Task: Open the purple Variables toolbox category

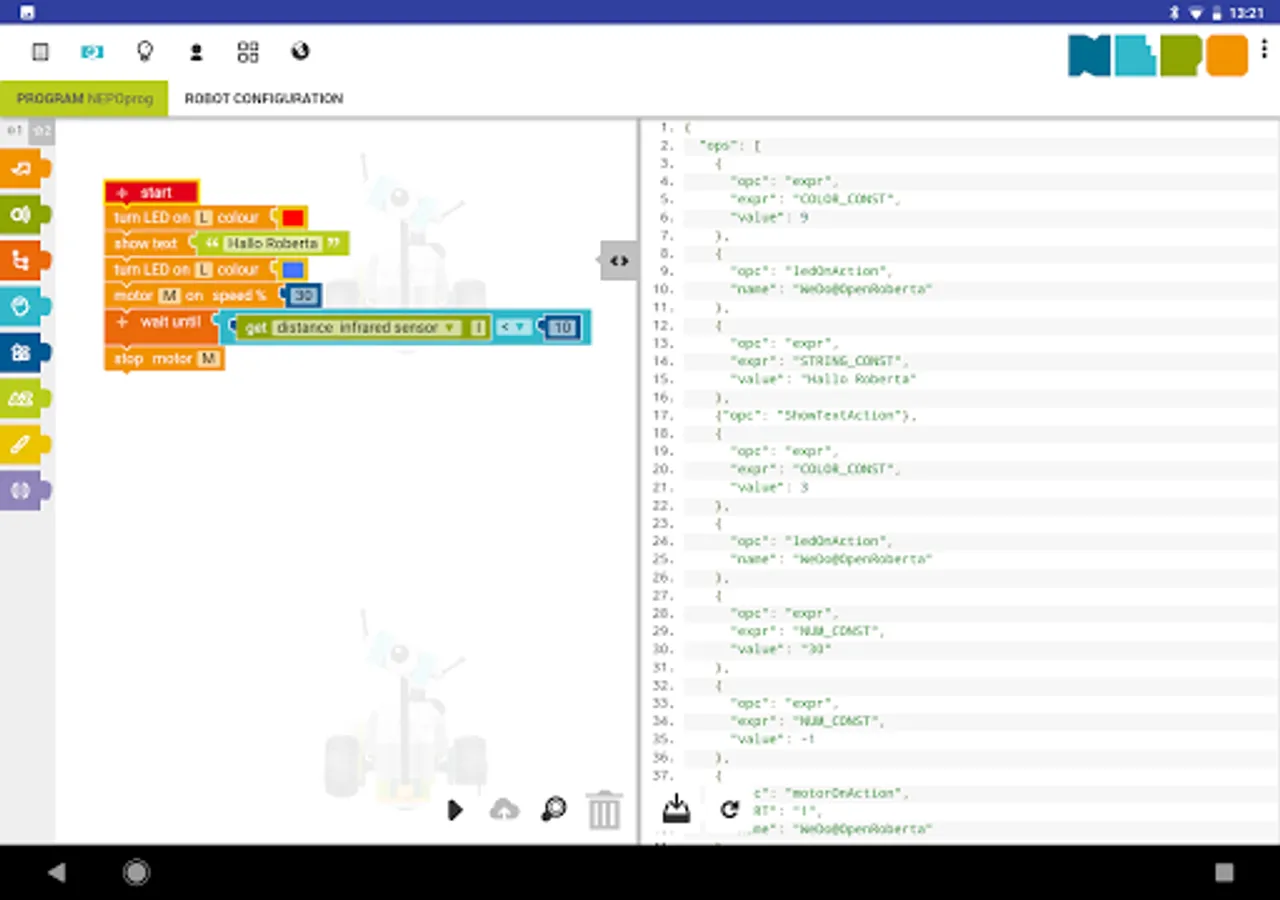Action: pyautogui.click(x=23, y=490)
